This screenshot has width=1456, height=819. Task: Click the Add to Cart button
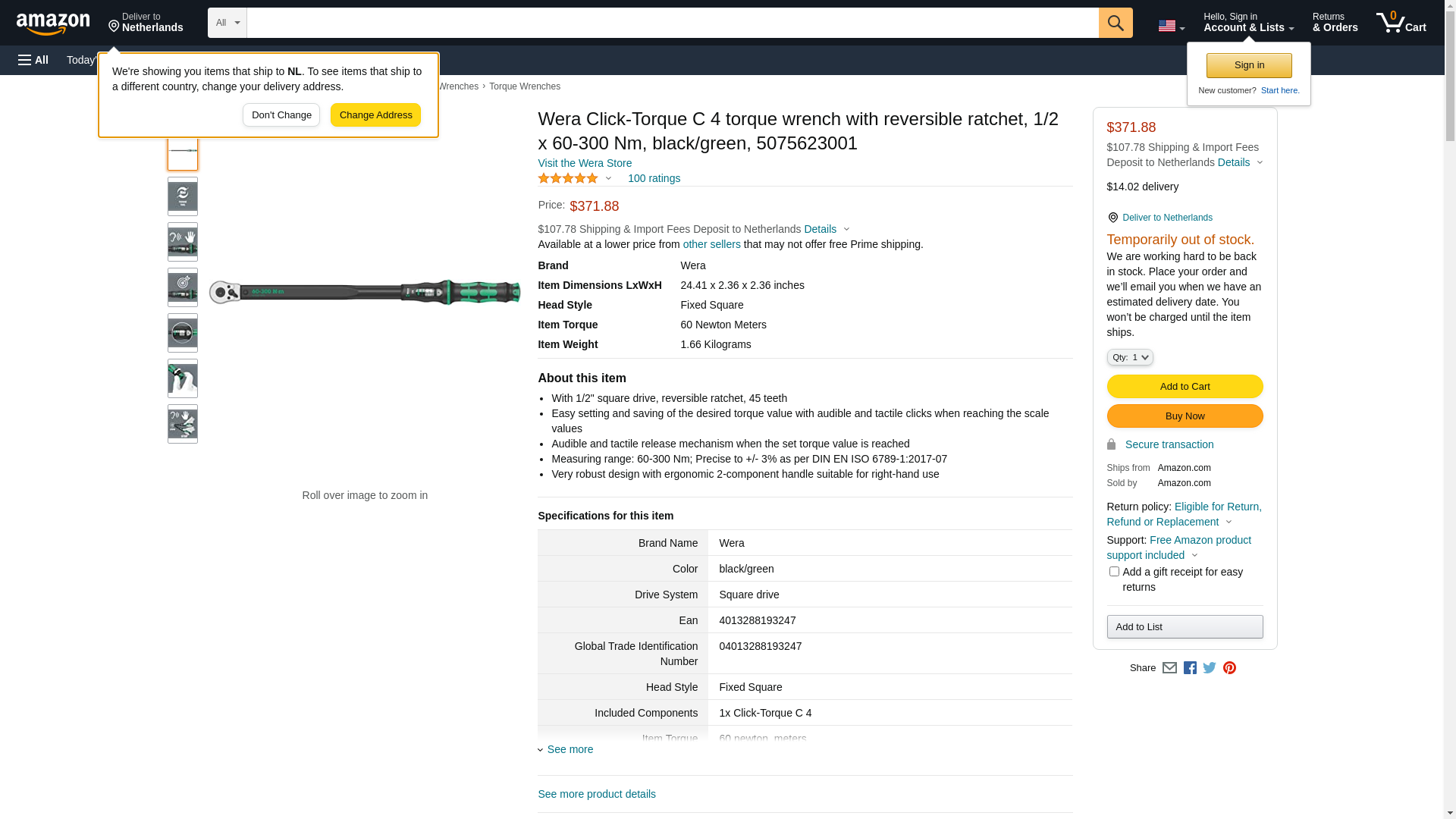click(1185, 387)
